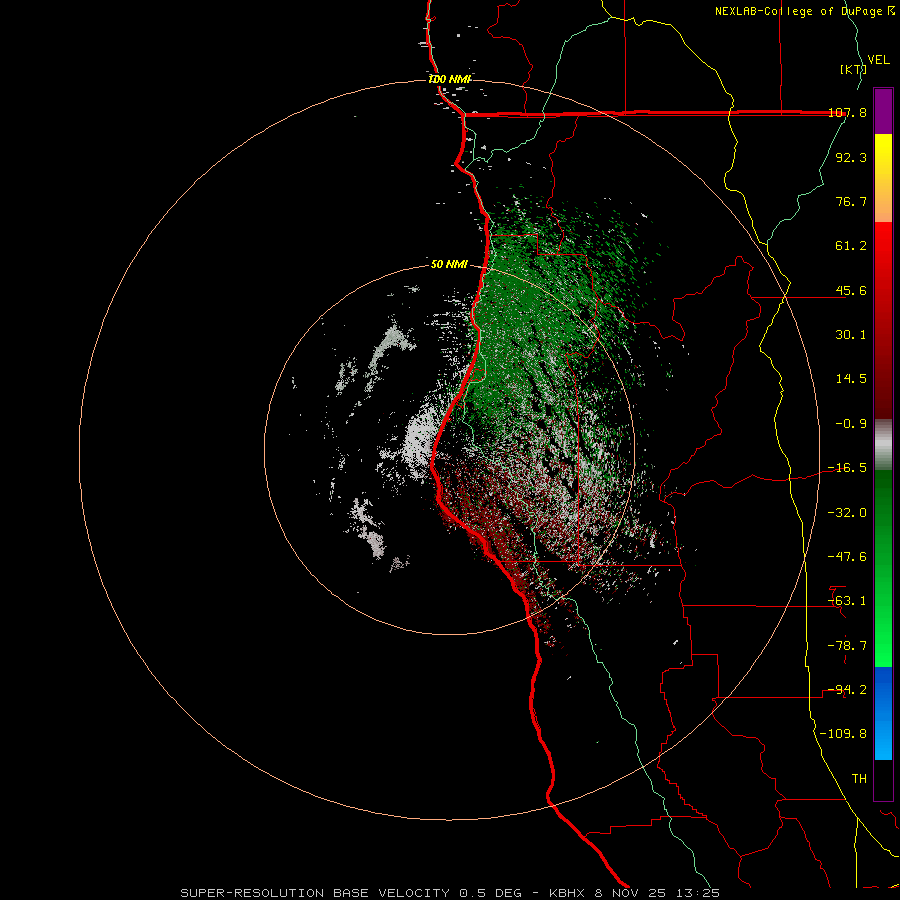This screenshot has width=900, height=900.
Task: Pick the bright green segment of the color bar
Action: coord(883,568)
